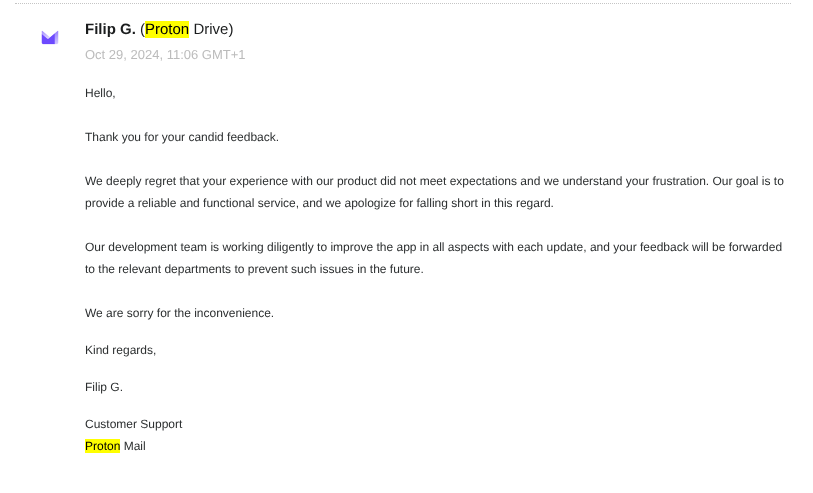
Task: Click the GMT+1 timezone text
Action: 224,54
